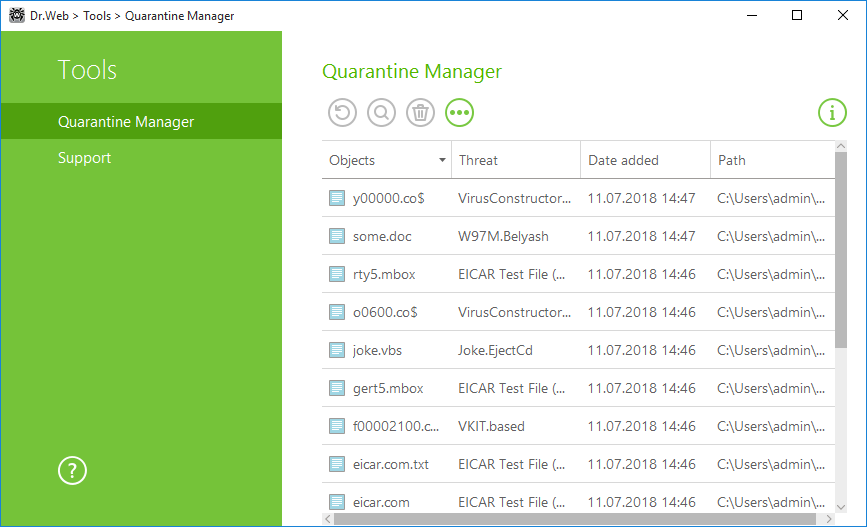Open the quarantine info icon
Screen dimensions: 867x527
point(832,113)
